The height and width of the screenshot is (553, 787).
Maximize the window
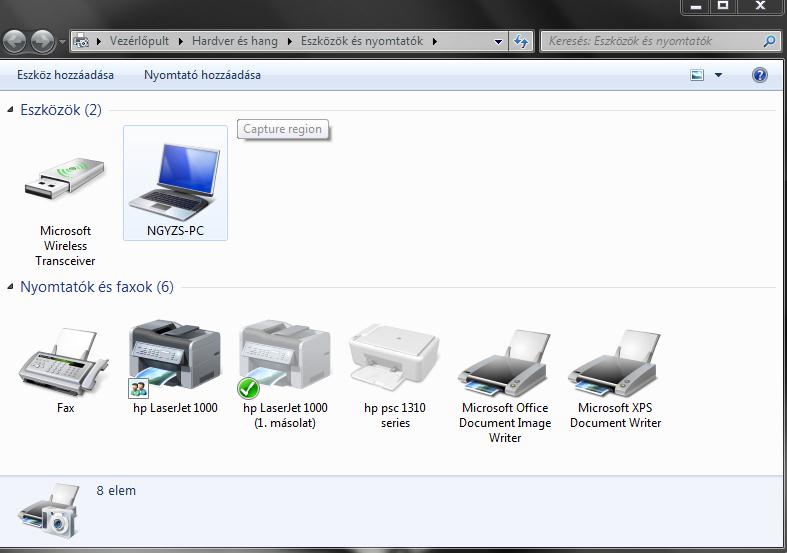click(723, 6)
